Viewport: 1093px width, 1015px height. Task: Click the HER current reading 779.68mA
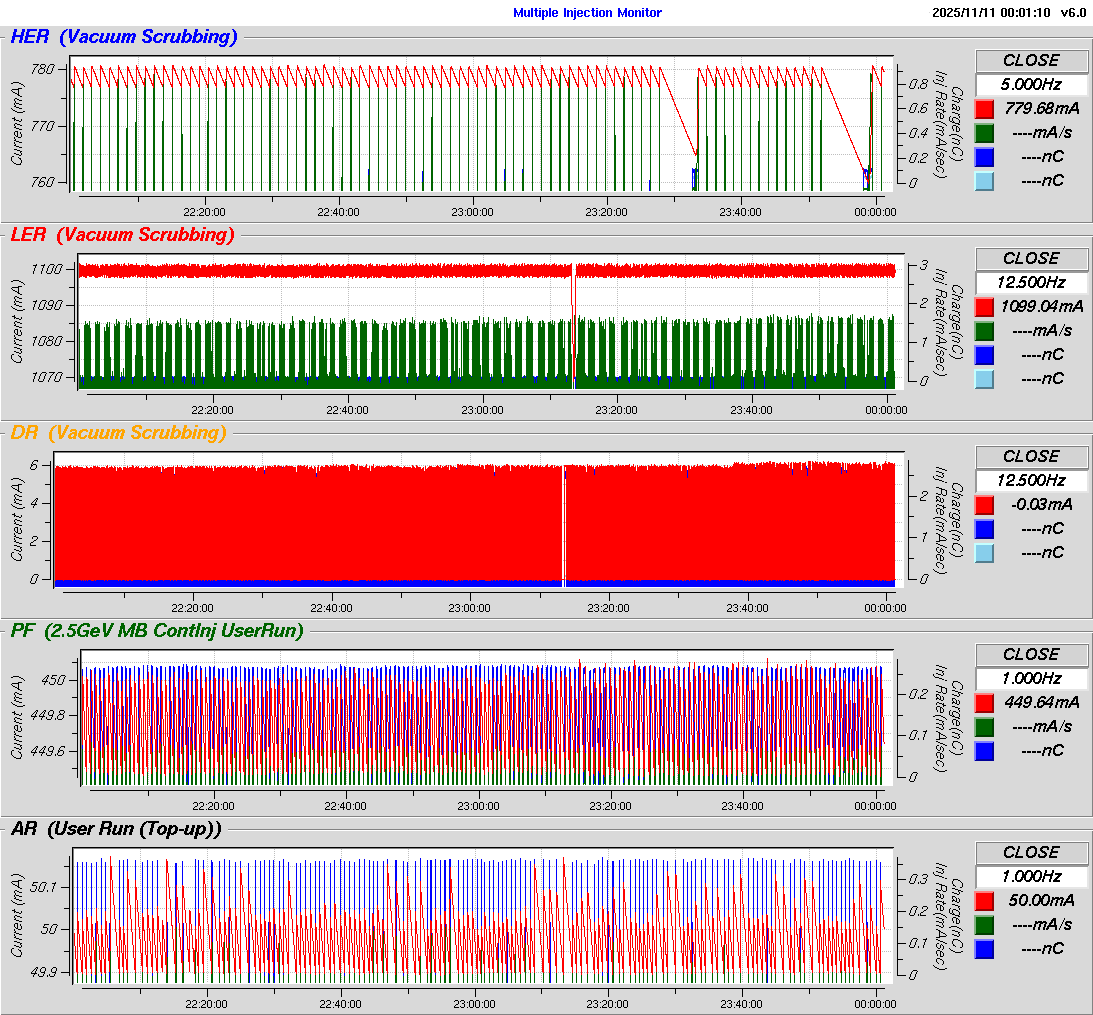pyautogui.click(x=1042, y=109)
